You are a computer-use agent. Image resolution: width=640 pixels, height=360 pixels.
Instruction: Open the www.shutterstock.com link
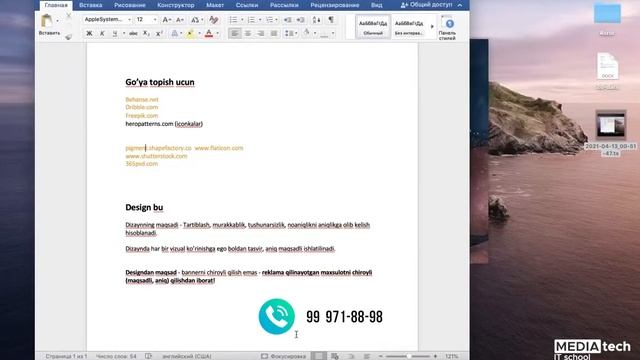[x=156, y=156]
